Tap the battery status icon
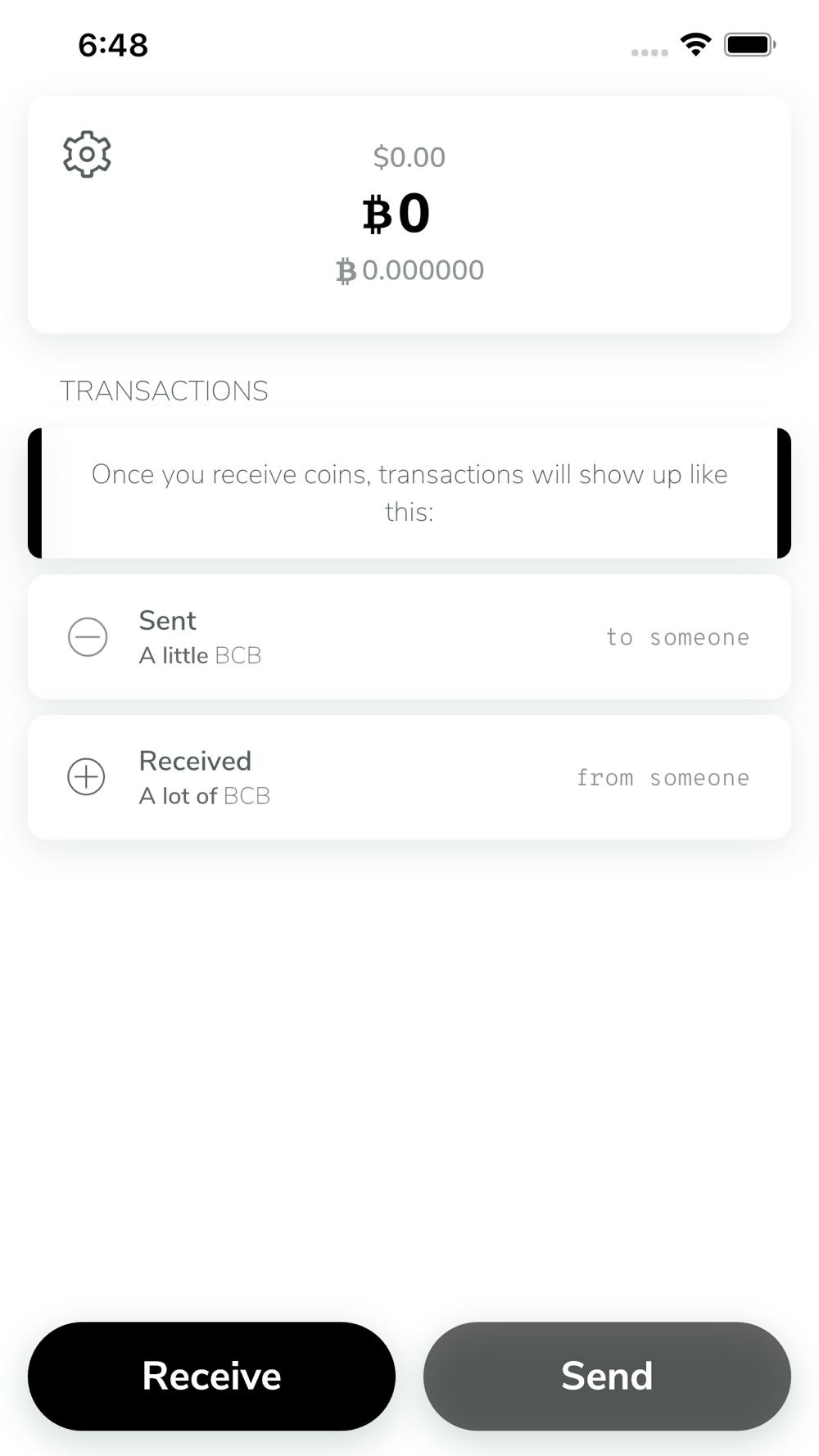 pyautogui.click(x=750, y=44)
